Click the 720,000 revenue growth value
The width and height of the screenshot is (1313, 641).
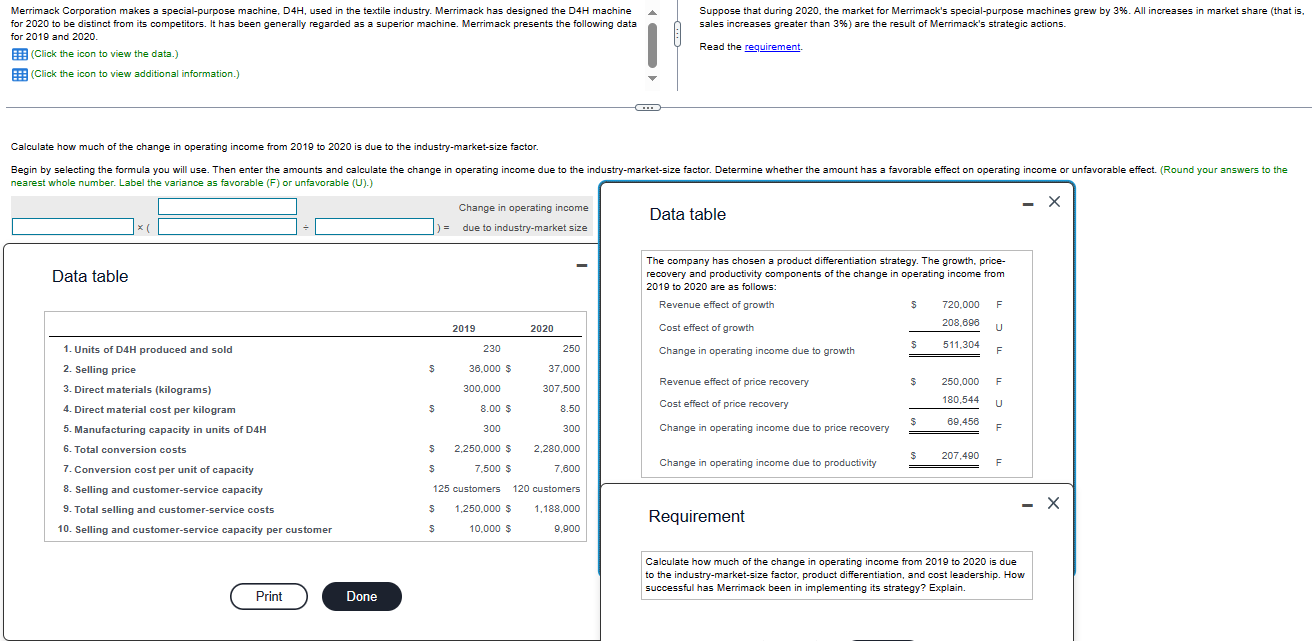point(961,305)
